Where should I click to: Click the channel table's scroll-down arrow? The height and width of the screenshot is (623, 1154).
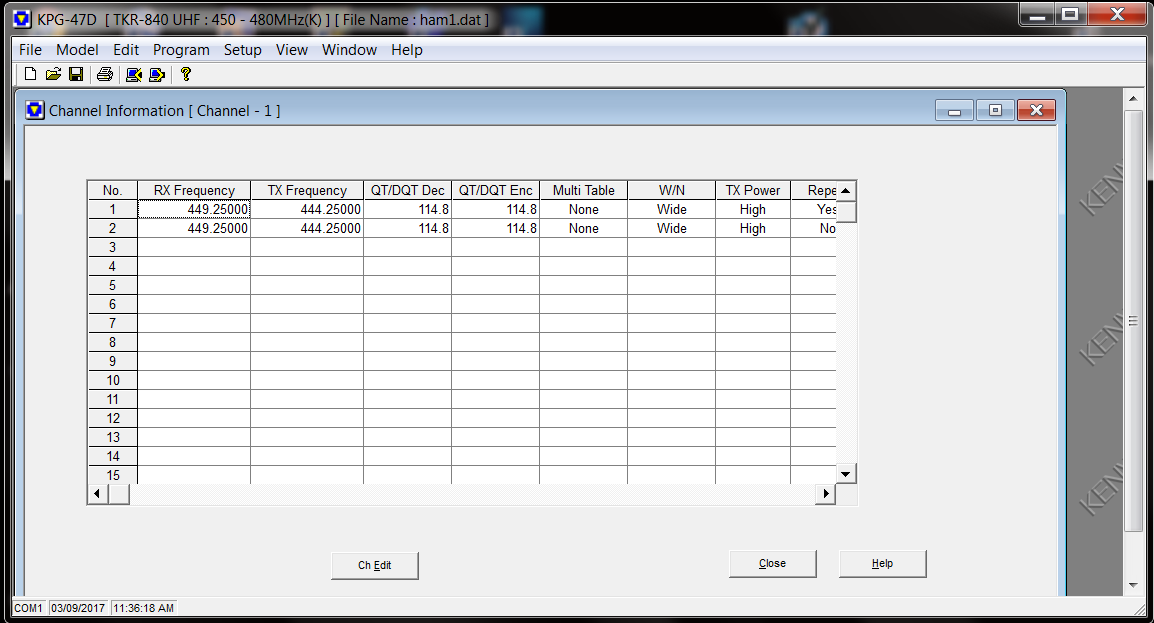click(846, 474)
